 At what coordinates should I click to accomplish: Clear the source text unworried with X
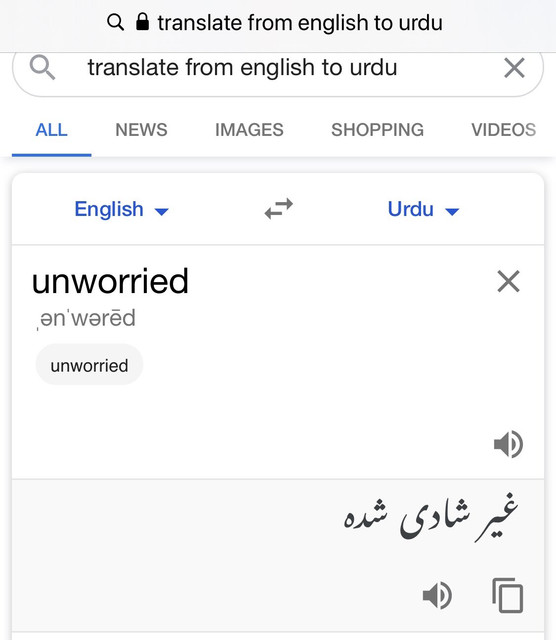[508, 281]
